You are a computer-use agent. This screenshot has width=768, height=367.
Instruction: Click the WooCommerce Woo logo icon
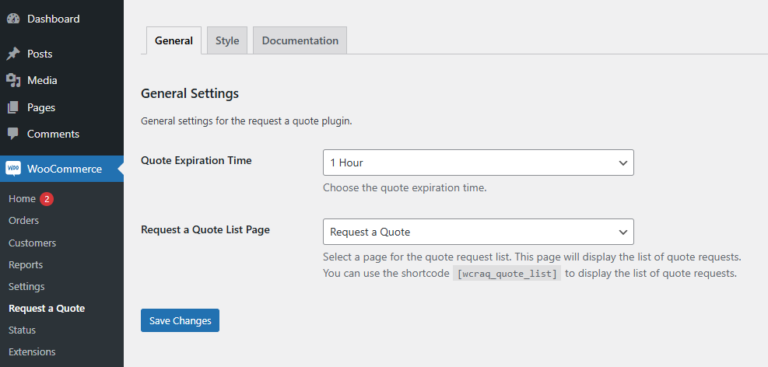pyautogui.click(x=13, y=169)
